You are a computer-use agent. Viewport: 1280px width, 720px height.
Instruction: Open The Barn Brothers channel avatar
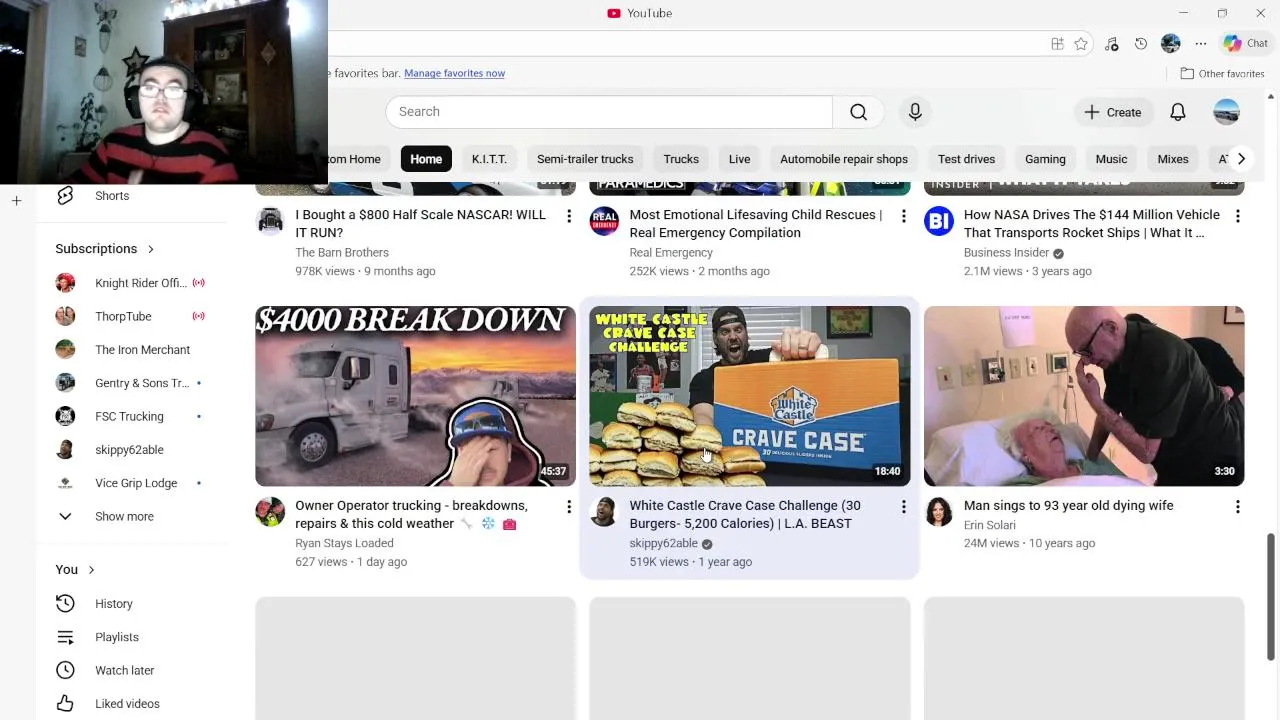pyautogui.click(x=270, y=221)
